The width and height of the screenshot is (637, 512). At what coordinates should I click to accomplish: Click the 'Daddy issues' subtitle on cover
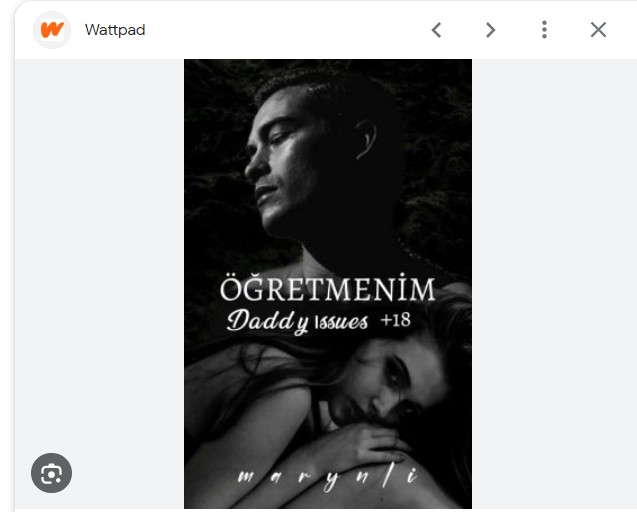297,321
